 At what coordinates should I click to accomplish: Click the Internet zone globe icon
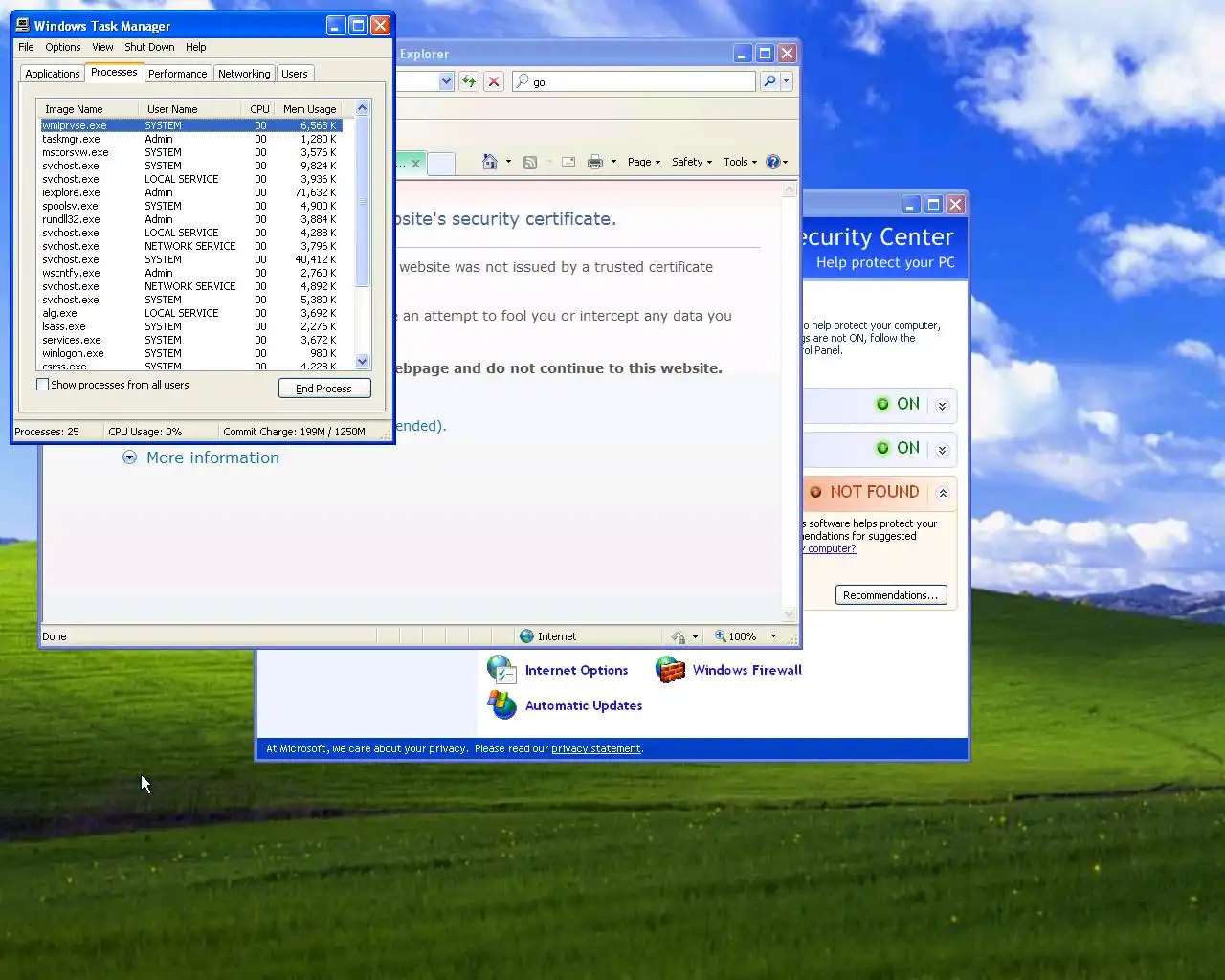(526, 636)
